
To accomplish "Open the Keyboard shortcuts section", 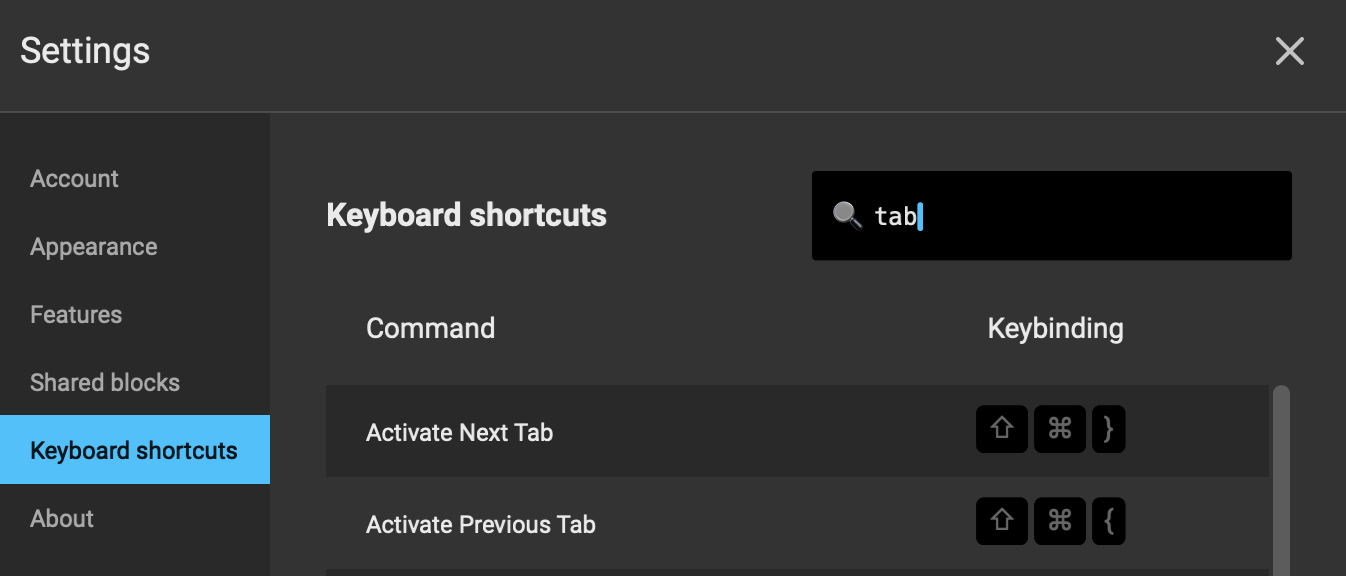I will coord(134,450).
